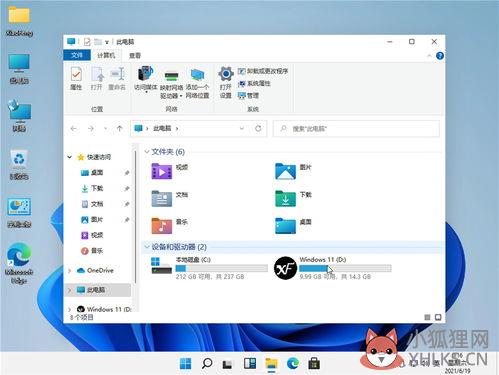499x375 pixels.
Task: Open System properties (系统属性) in ribbon
Action: coord(254,83)
